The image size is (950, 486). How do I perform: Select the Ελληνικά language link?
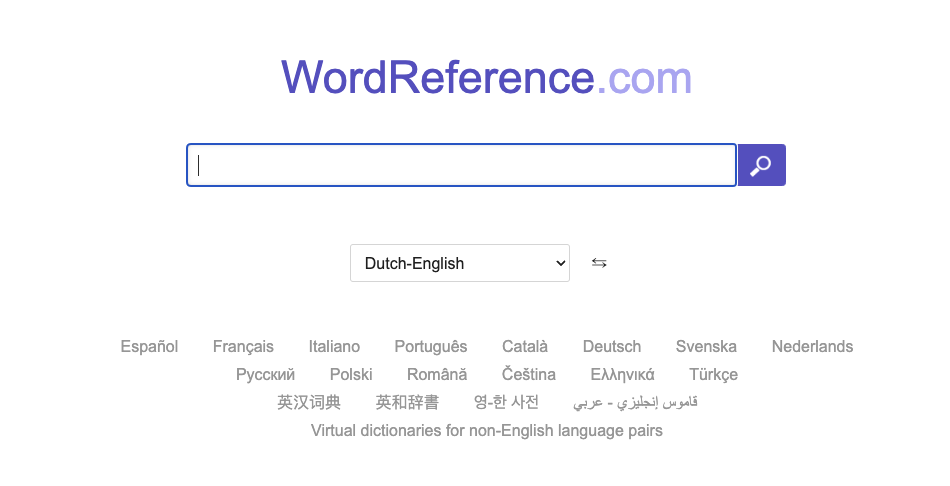[622, 374]
